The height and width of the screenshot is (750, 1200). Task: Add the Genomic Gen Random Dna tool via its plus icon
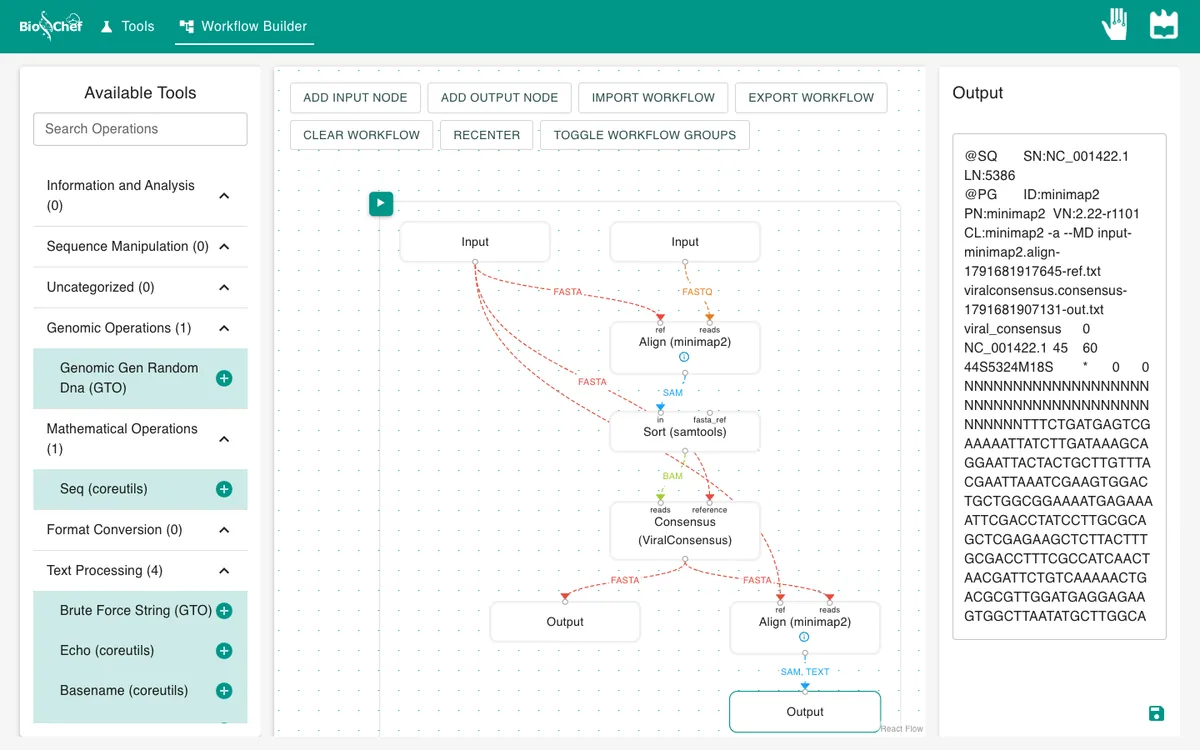coord(224,378)
